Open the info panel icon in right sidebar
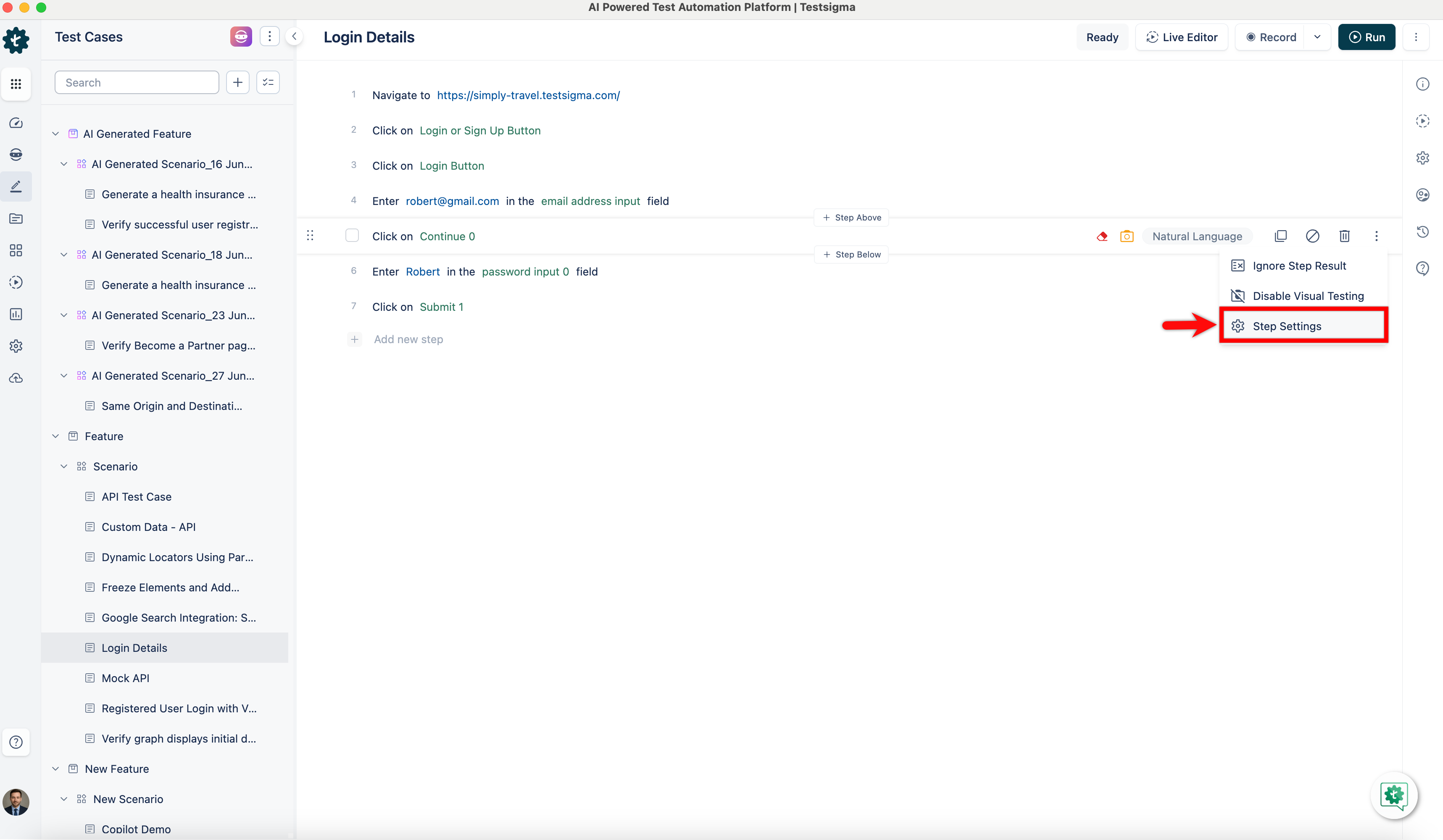This screenshot has width=1443, height=840. pyautogui.click(x=1422, y=84)
